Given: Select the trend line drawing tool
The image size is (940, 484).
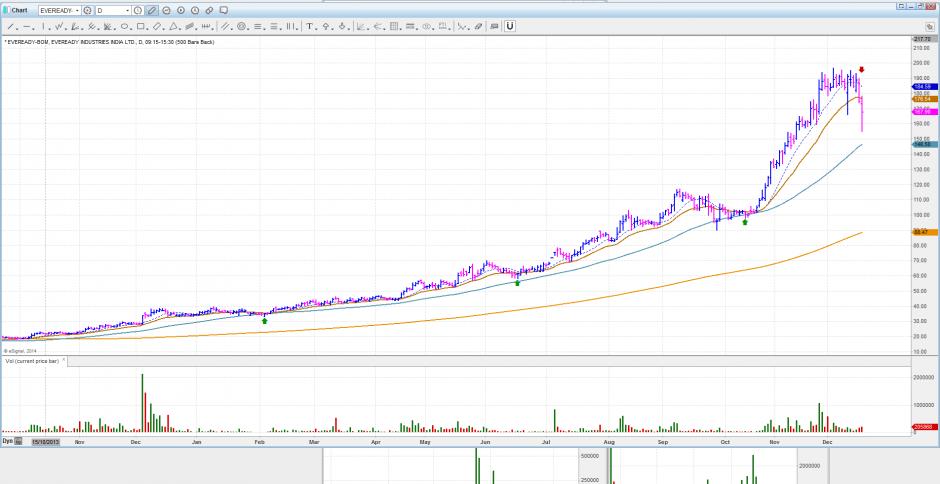Looking at the screenshot, I should coord(11,26).
